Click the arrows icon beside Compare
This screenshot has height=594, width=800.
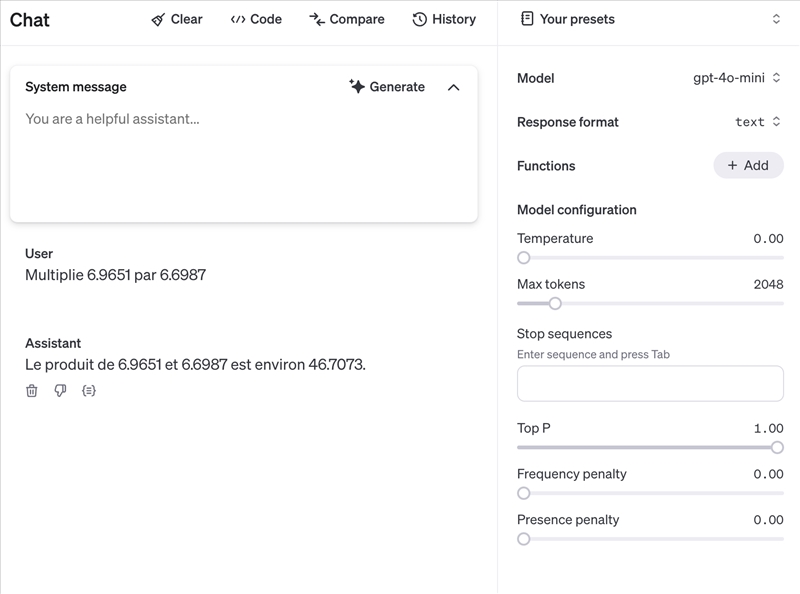click(x=317, y=19)
